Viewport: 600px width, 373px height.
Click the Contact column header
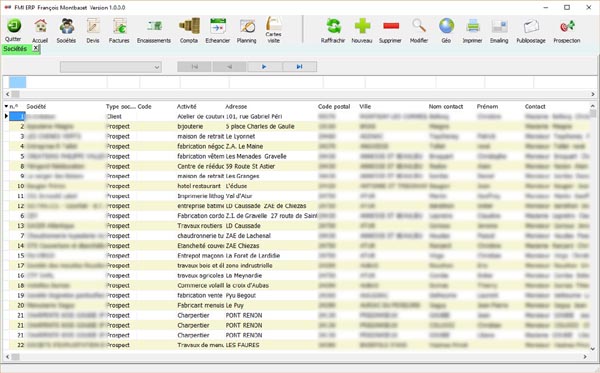point(535,106)
